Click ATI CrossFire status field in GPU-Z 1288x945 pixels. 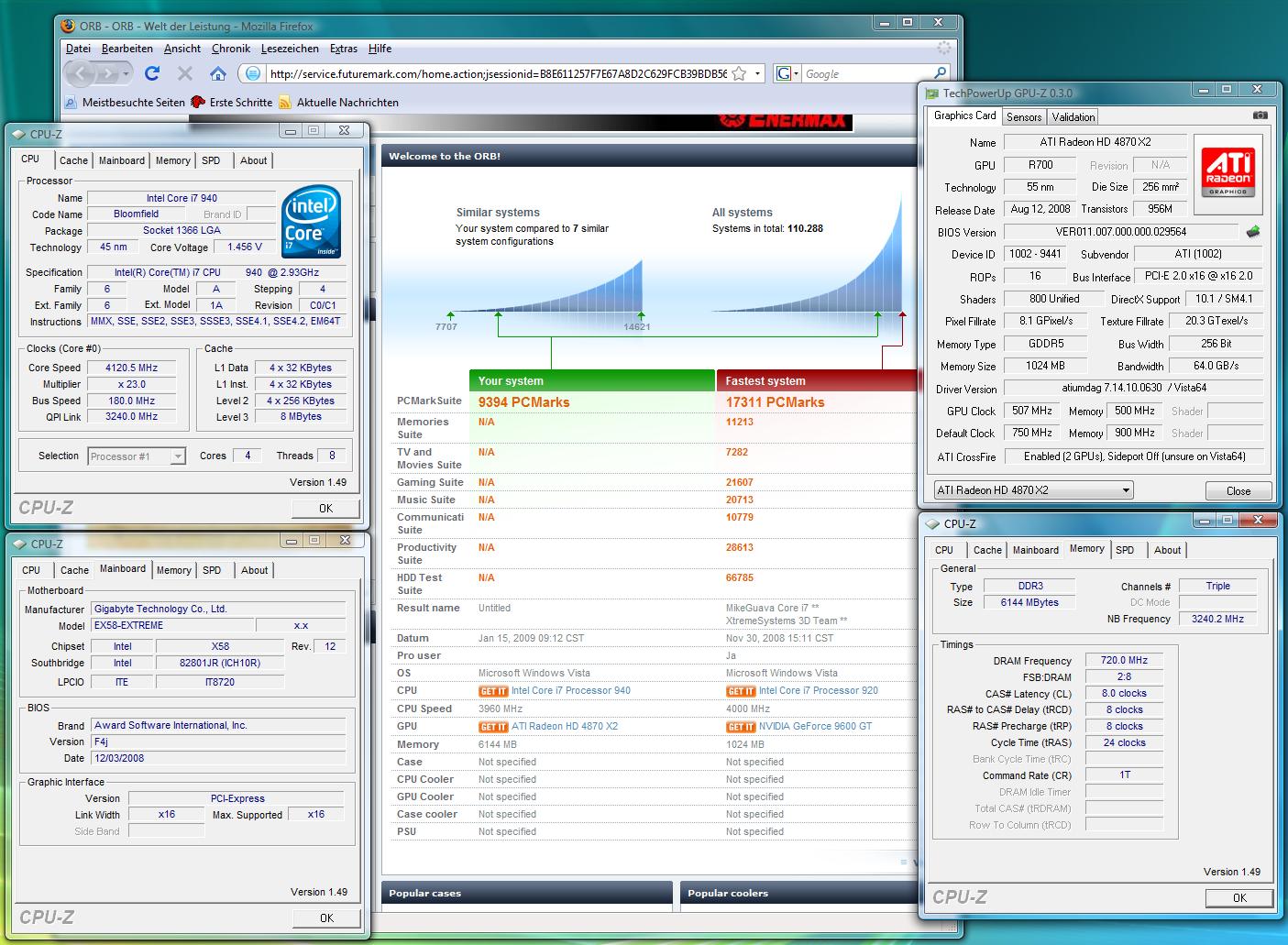pyautogui.click(x=1135, y=456)
